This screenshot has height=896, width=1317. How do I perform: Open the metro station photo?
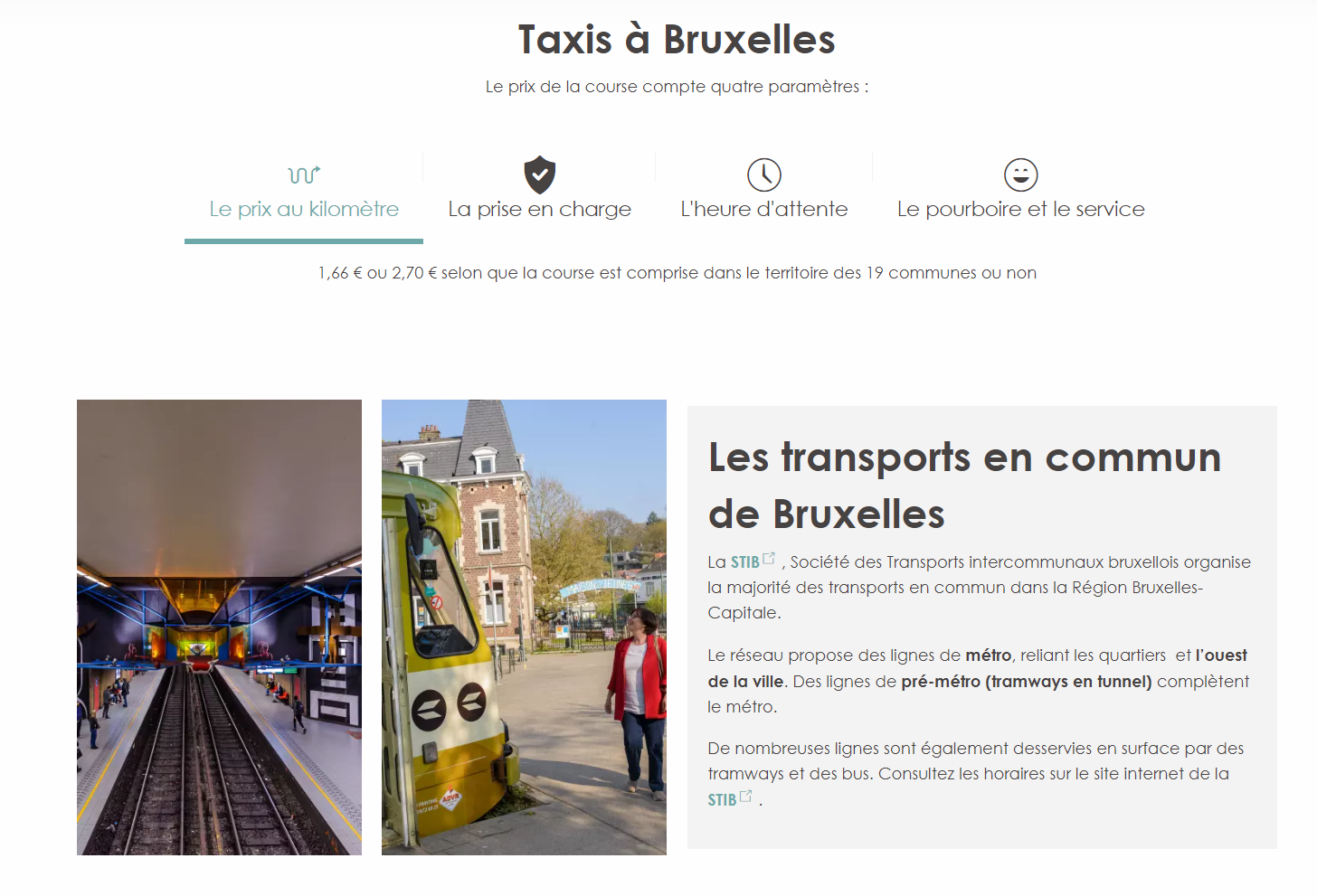[x=219, y=627]
